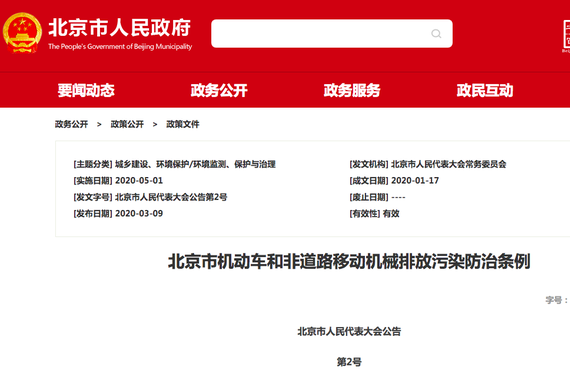Go to 政策公开 in the breadcrumb
Viewport: 570px width, 380px height.
coord(127,124)
